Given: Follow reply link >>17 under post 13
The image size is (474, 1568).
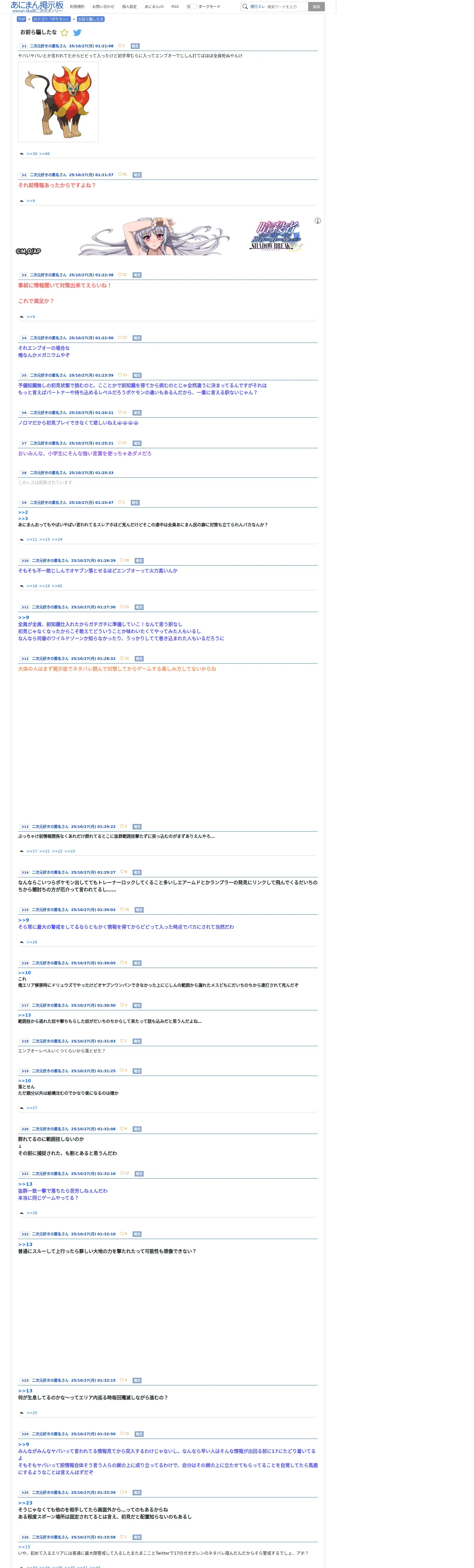Looking at the screenshot, I should (32, 852).
